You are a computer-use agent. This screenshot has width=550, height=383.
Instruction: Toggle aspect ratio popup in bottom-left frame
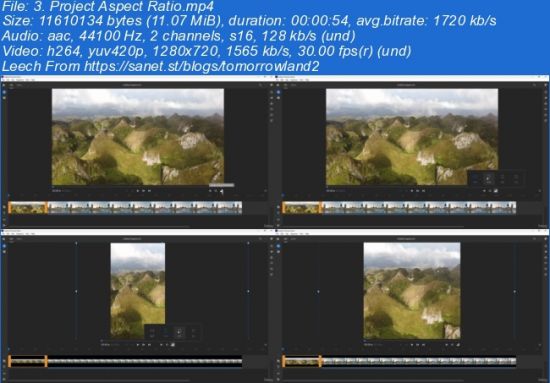[173, 345]
